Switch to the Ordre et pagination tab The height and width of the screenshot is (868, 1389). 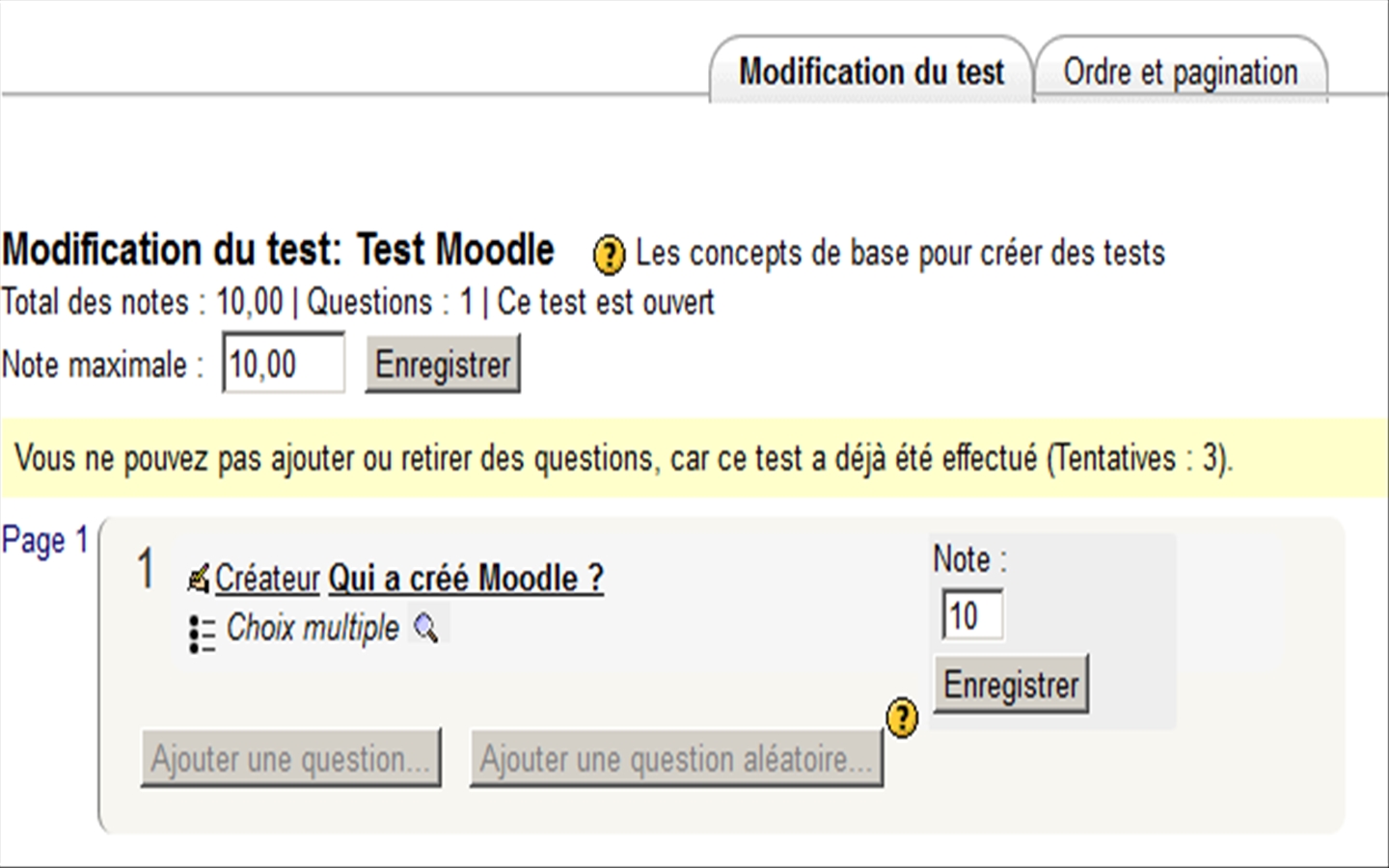point(1181,70)
